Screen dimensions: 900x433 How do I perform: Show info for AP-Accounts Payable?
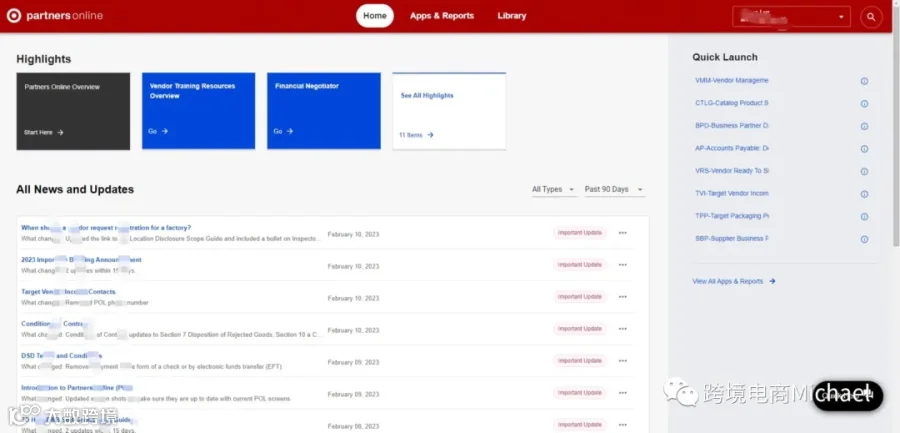pos(864,149)
